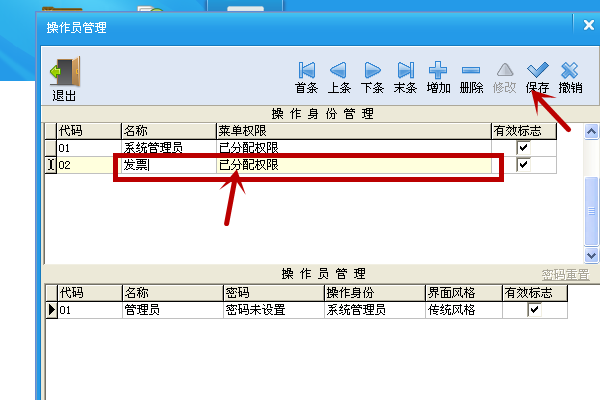
Task: Click the 菜单权限 column header
Action: coord(354,131)
